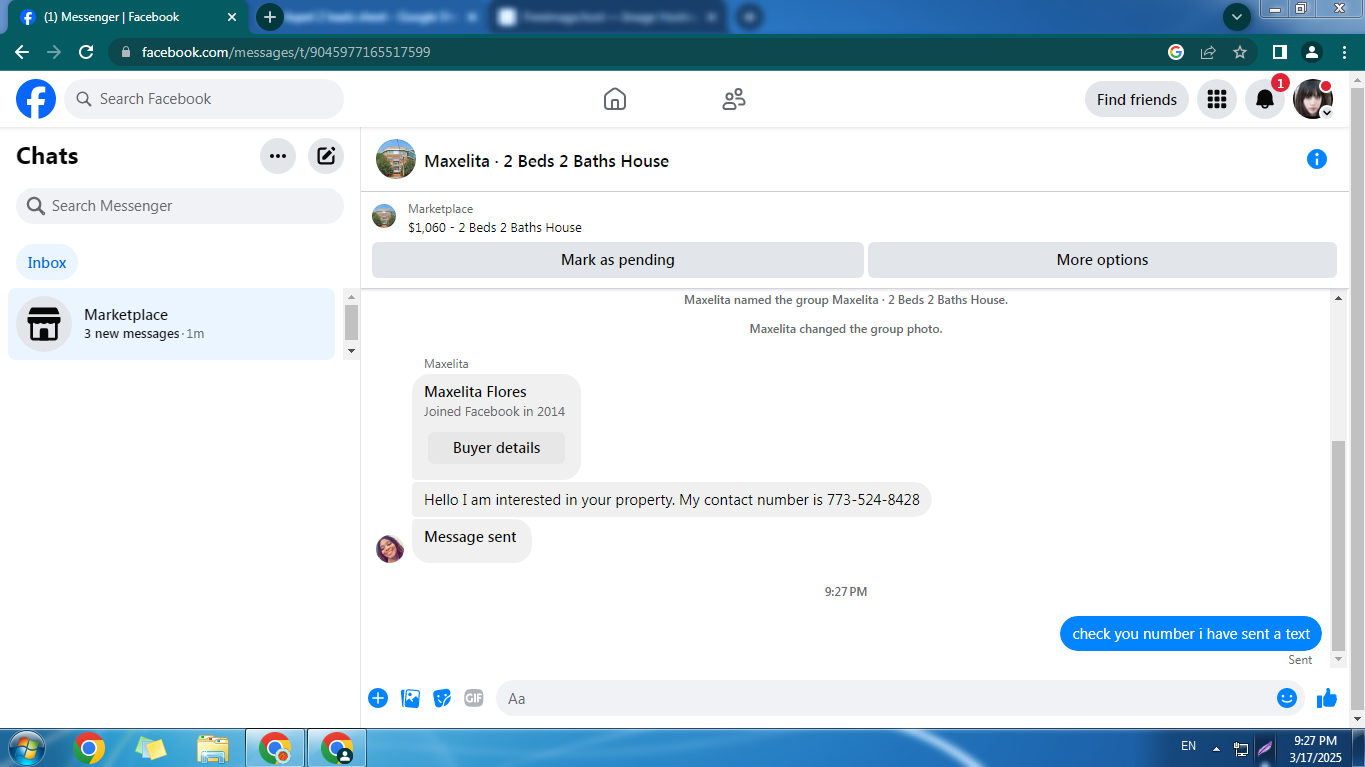
Task: Reload the Messenger page
Action: point(86,52)
